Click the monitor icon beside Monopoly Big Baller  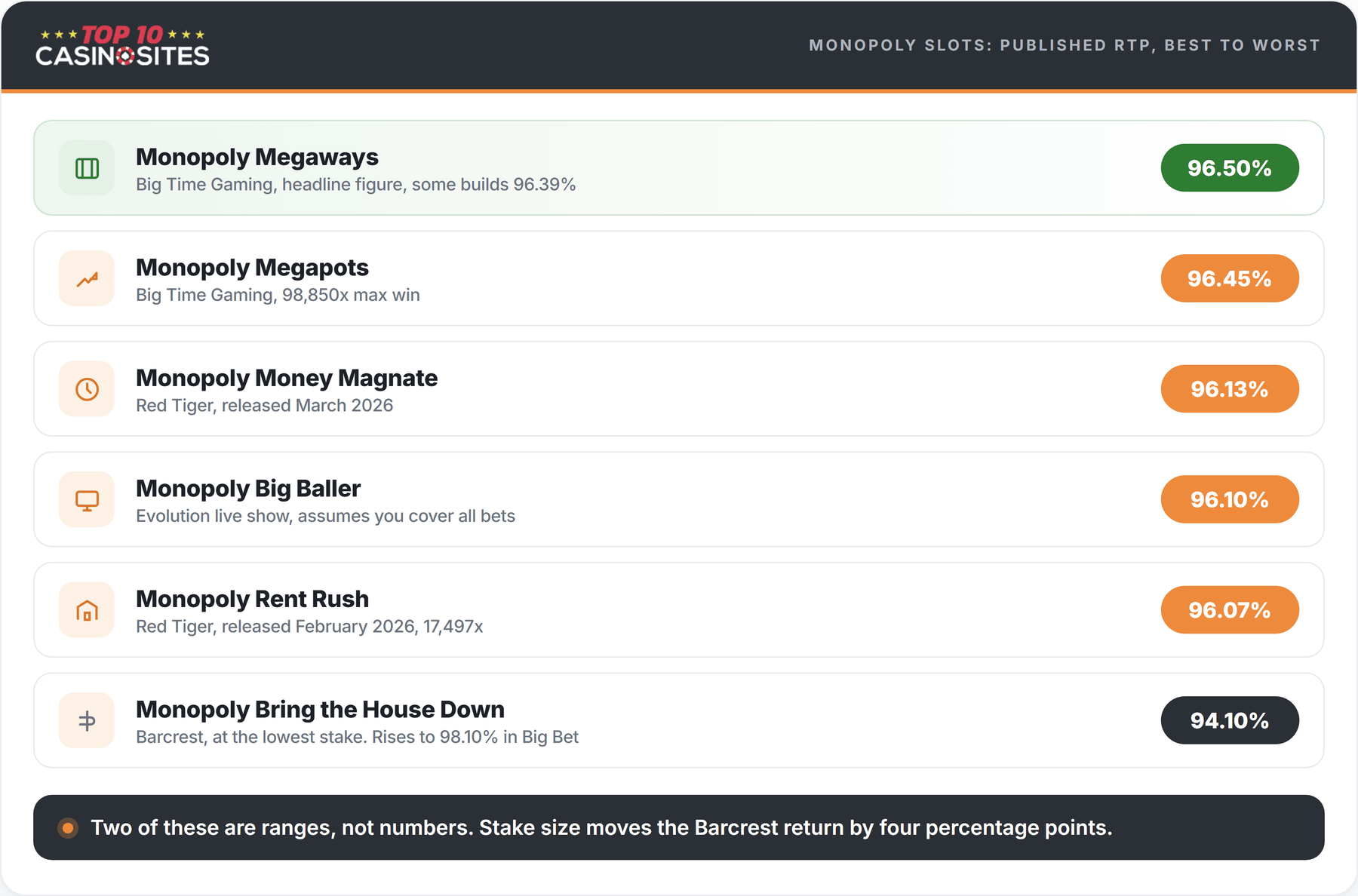87,499
